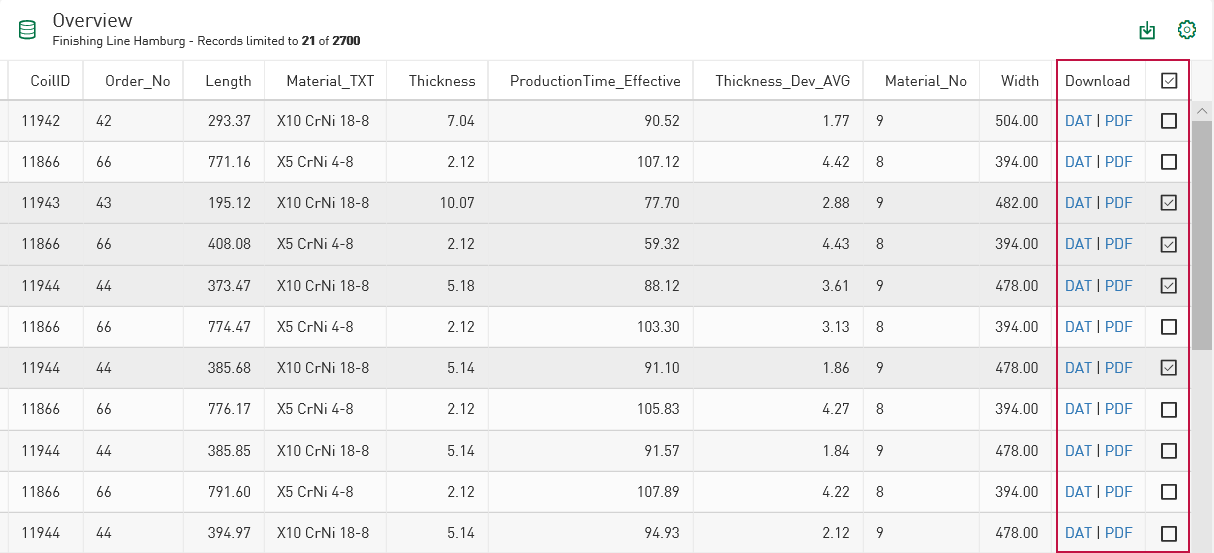Uncheck the box in the 373.47 length row
The image size is (1214, 553).
click(1169, 286)
